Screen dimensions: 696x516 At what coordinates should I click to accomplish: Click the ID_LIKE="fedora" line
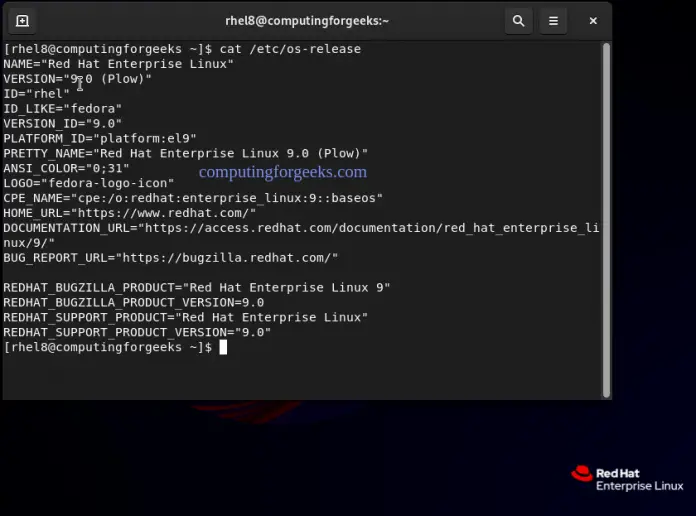[x=63, y=109]
